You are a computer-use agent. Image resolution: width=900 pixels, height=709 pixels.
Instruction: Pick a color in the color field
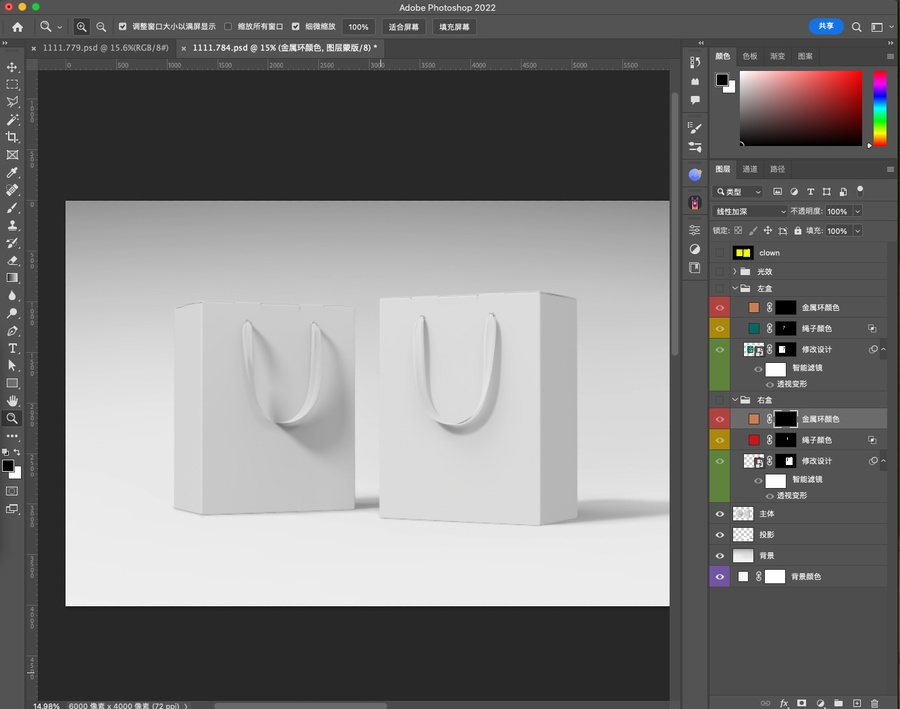pos(801,109)
